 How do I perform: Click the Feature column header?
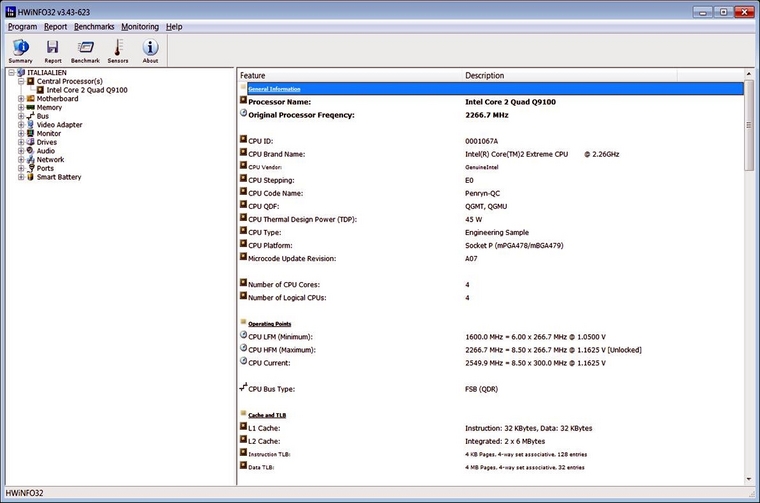(x=350, y=76)
